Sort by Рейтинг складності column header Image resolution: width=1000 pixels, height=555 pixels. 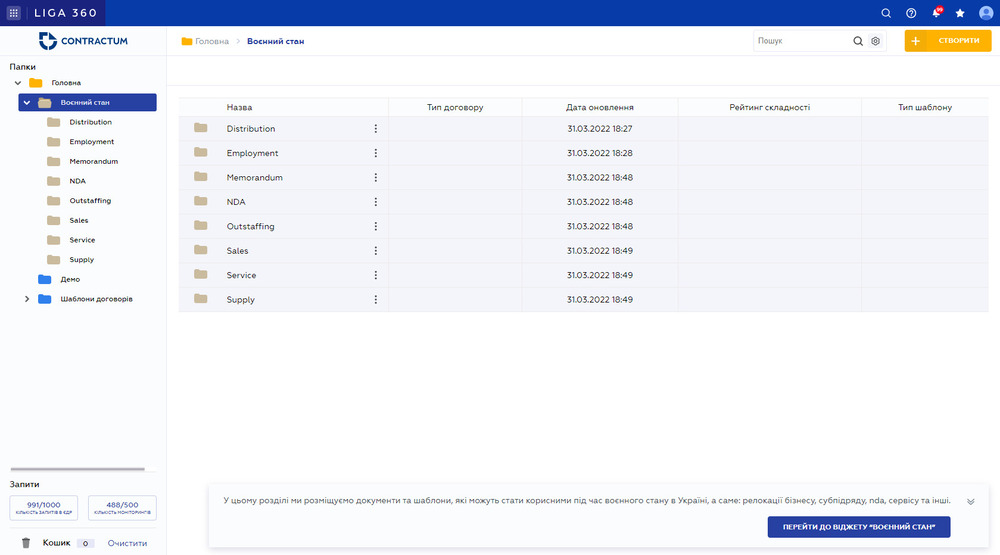770,107
